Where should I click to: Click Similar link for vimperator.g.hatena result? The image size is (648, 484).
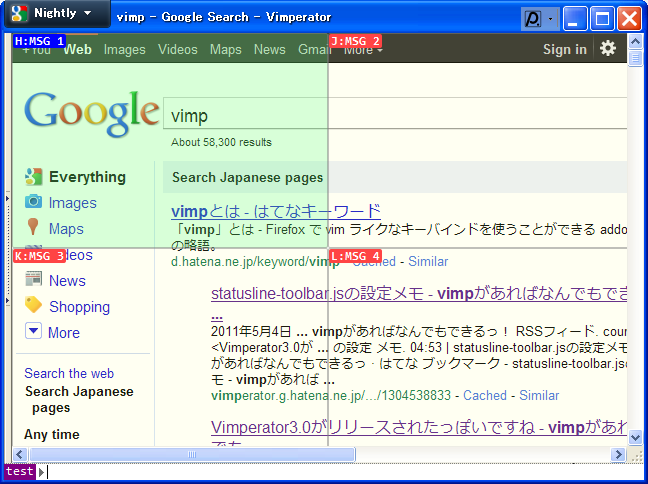point(539,396)
